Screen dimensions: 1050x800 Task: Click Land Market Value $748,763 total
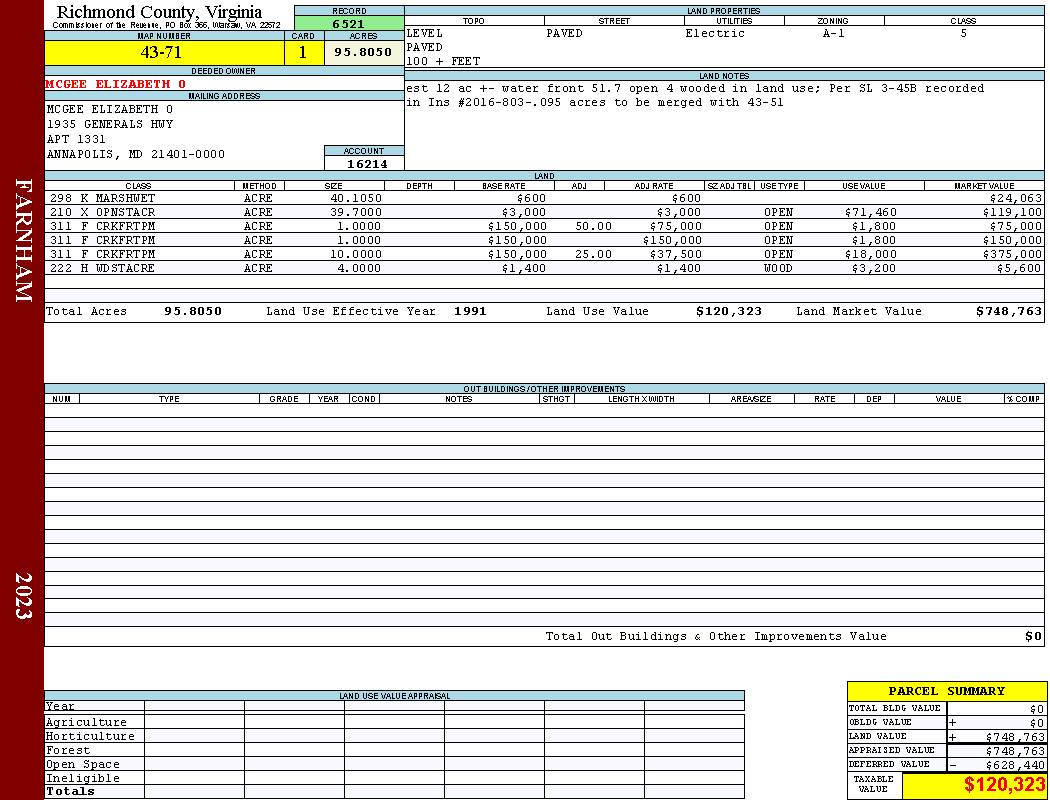[1008, 311]
